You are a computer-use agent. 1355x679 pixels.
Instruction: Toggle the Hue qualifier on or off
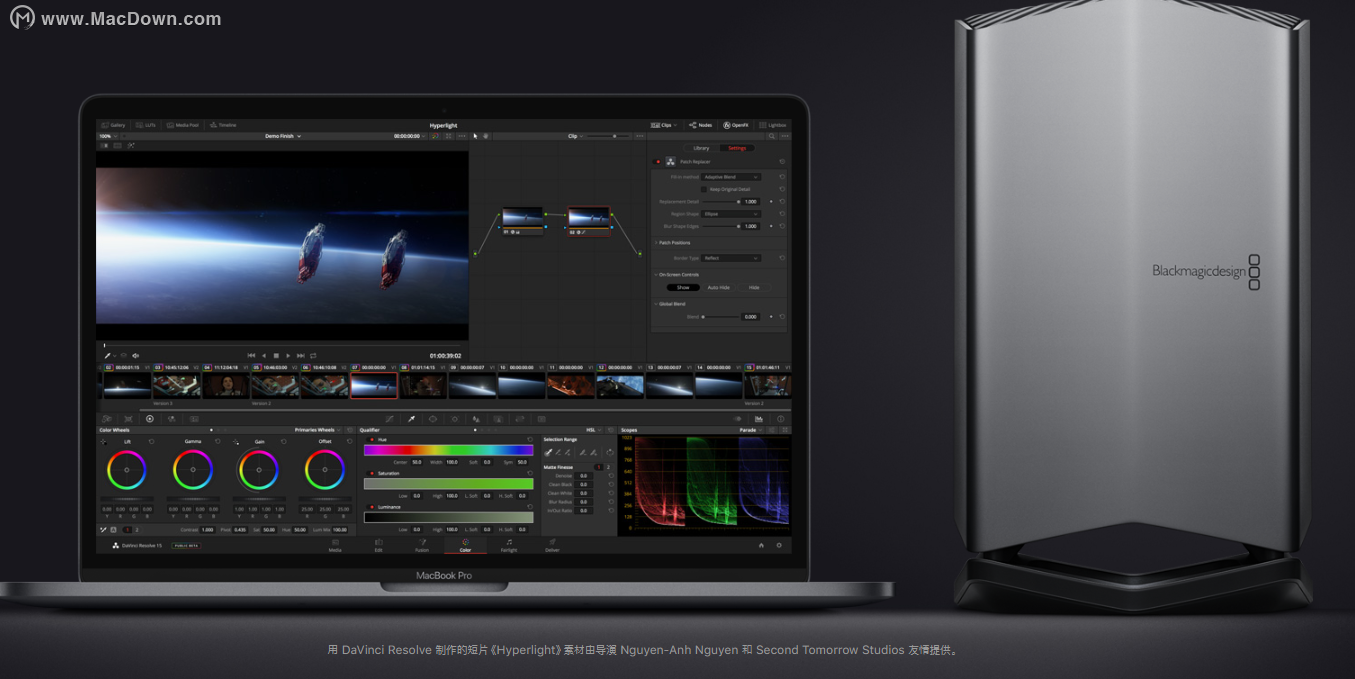coord(372,439)
